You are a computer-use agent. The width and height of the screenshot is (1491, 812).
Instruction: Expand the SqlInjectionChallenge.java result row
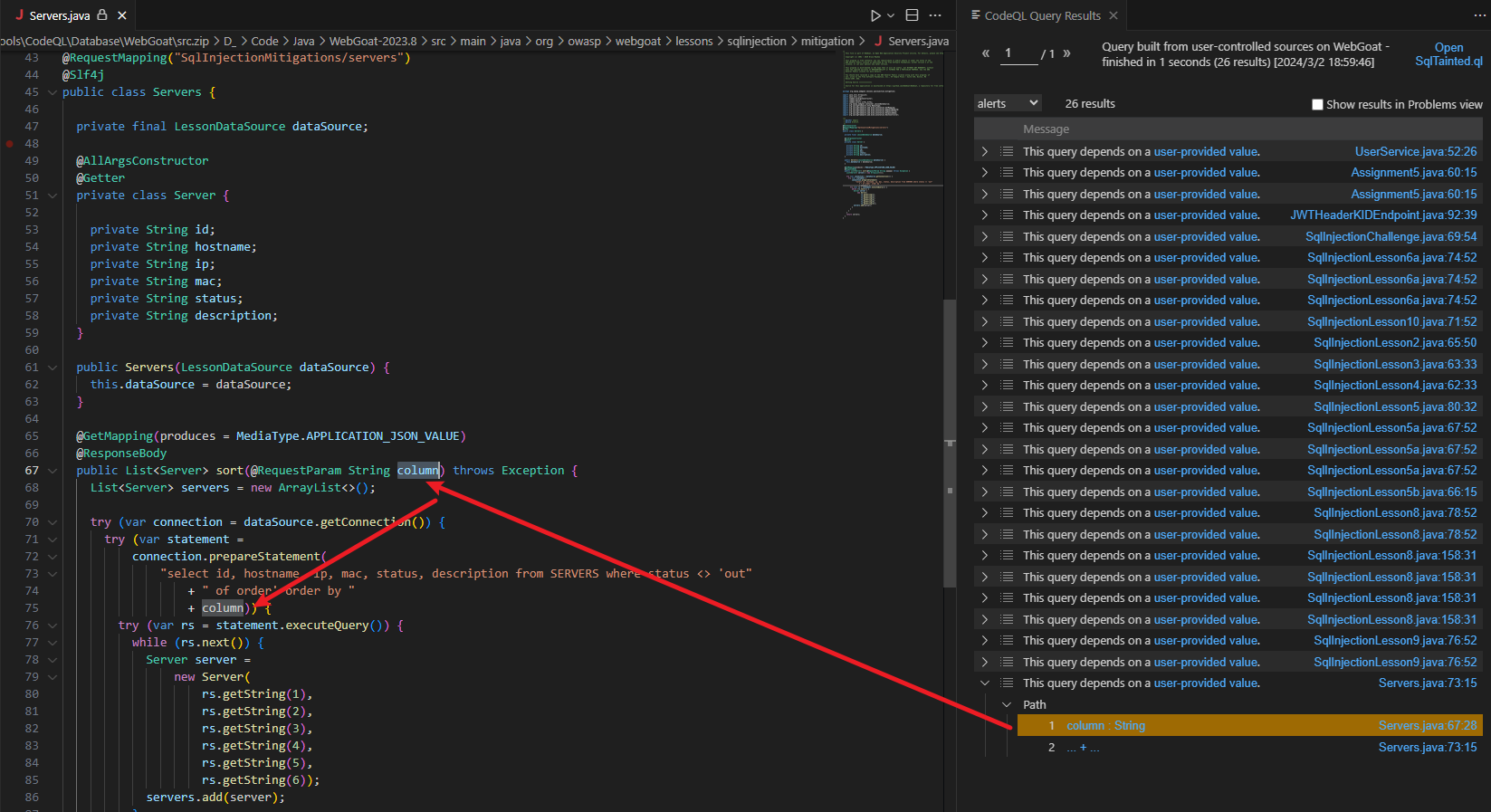[985, 236]
